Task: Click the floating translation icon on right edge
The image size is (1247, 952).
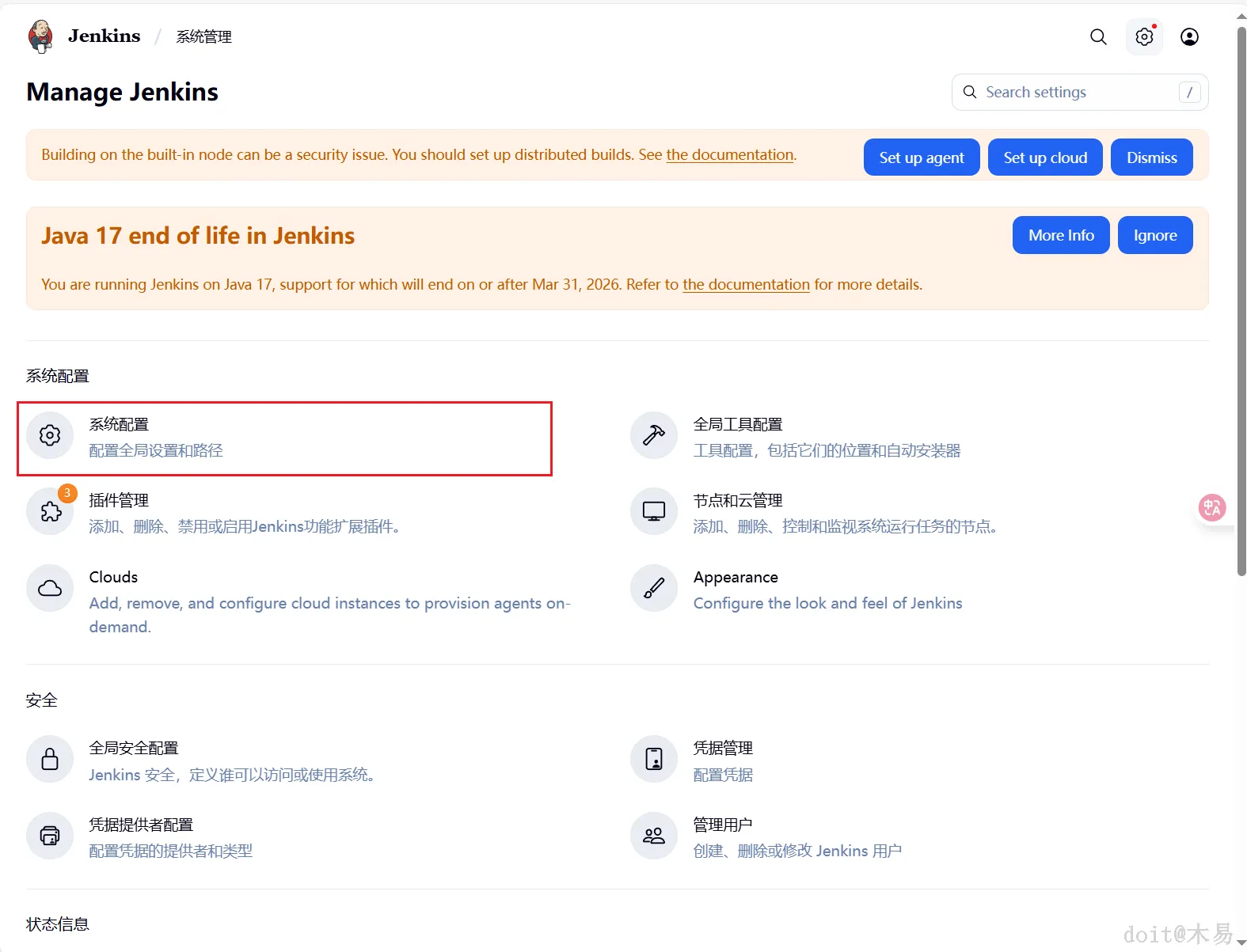Action: 1211,507
